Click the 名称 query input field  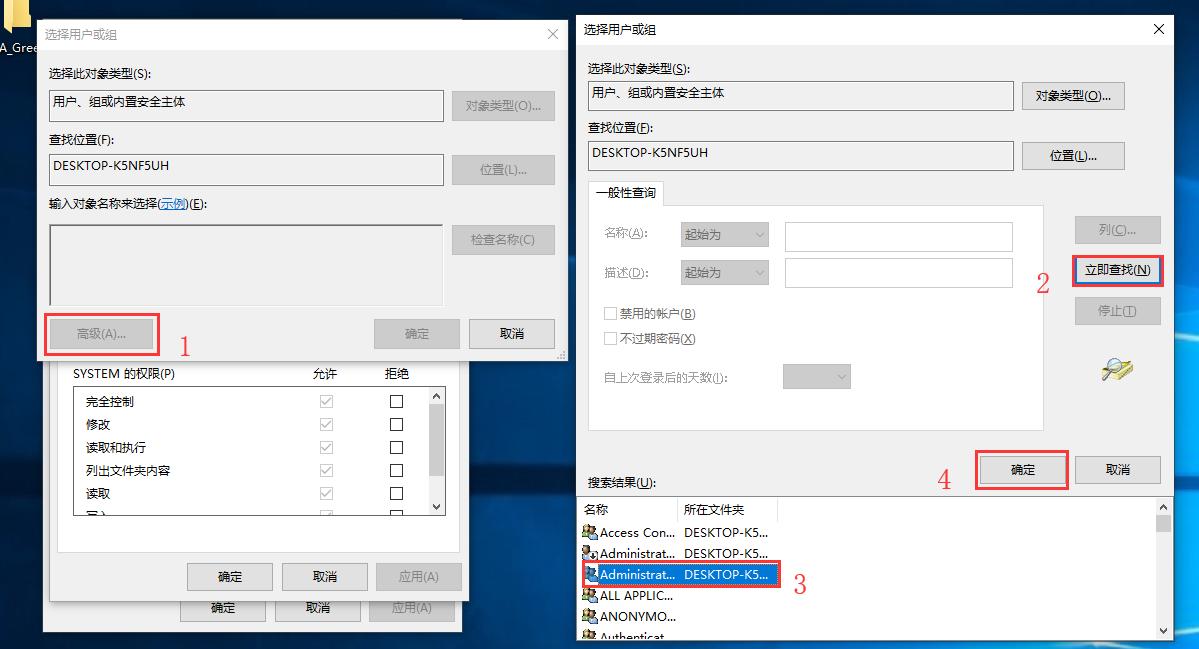pyautogui.click(x=898, y=235)
